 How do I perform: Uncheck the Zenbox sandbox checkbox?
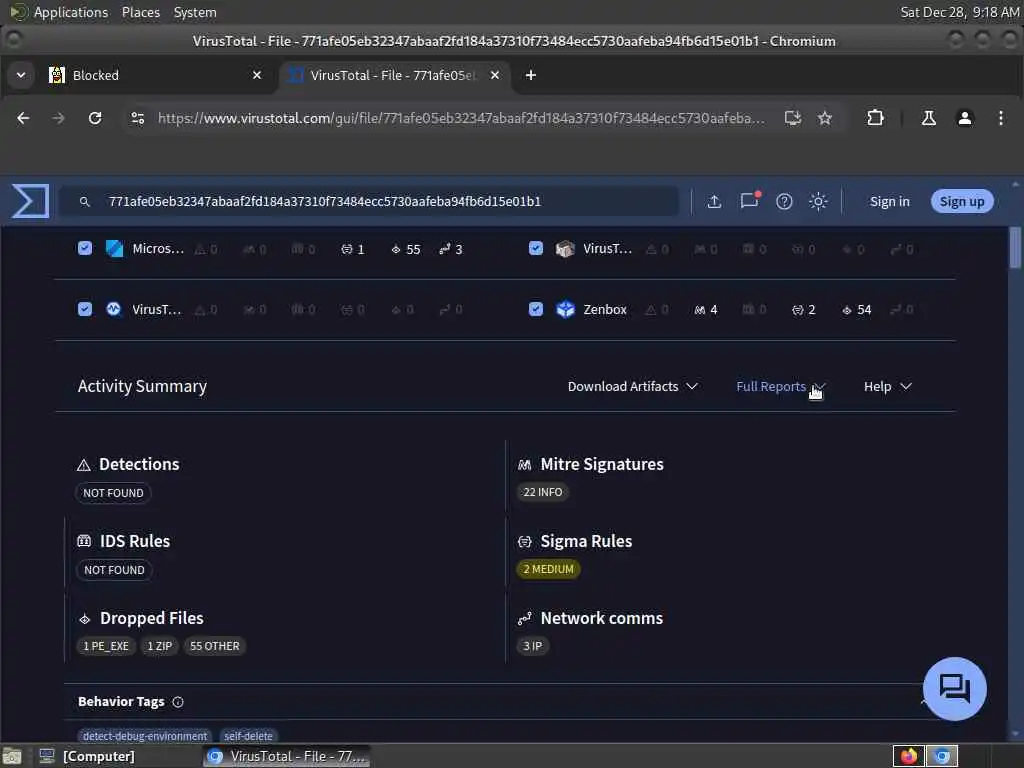point(536,308)
